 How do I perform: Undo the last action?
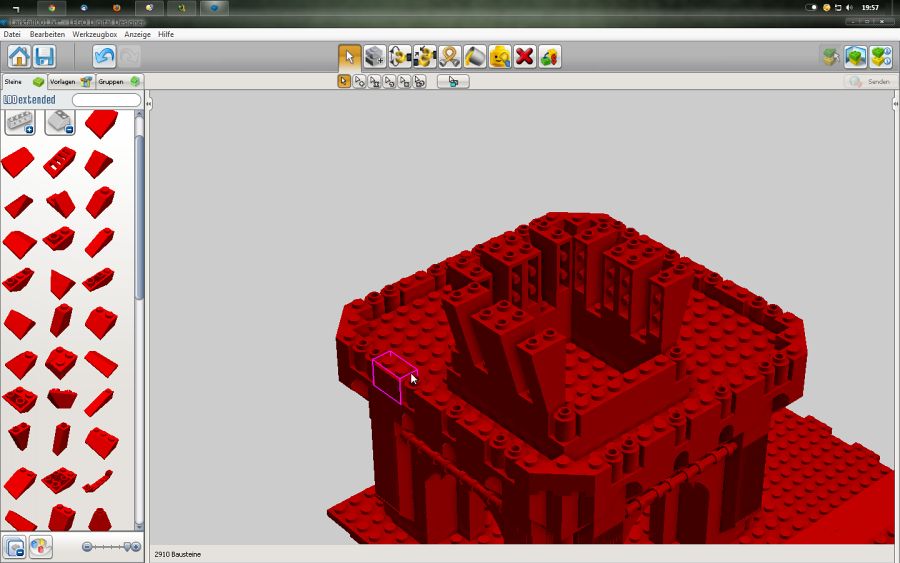pyautogui.click(x=104, y=56)
